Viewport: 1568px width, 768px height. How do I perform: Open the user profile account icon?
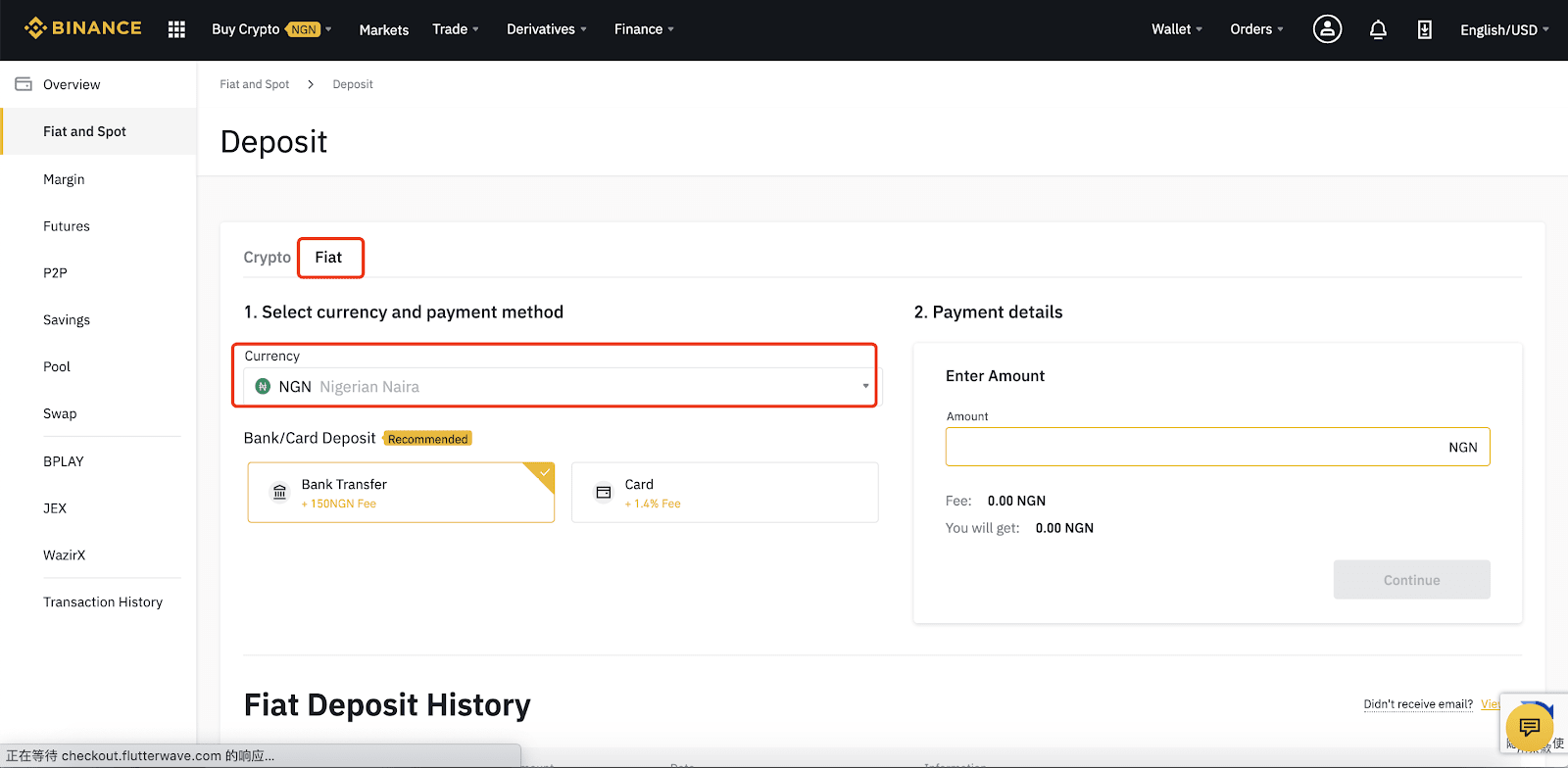(x=1327, y=29)
